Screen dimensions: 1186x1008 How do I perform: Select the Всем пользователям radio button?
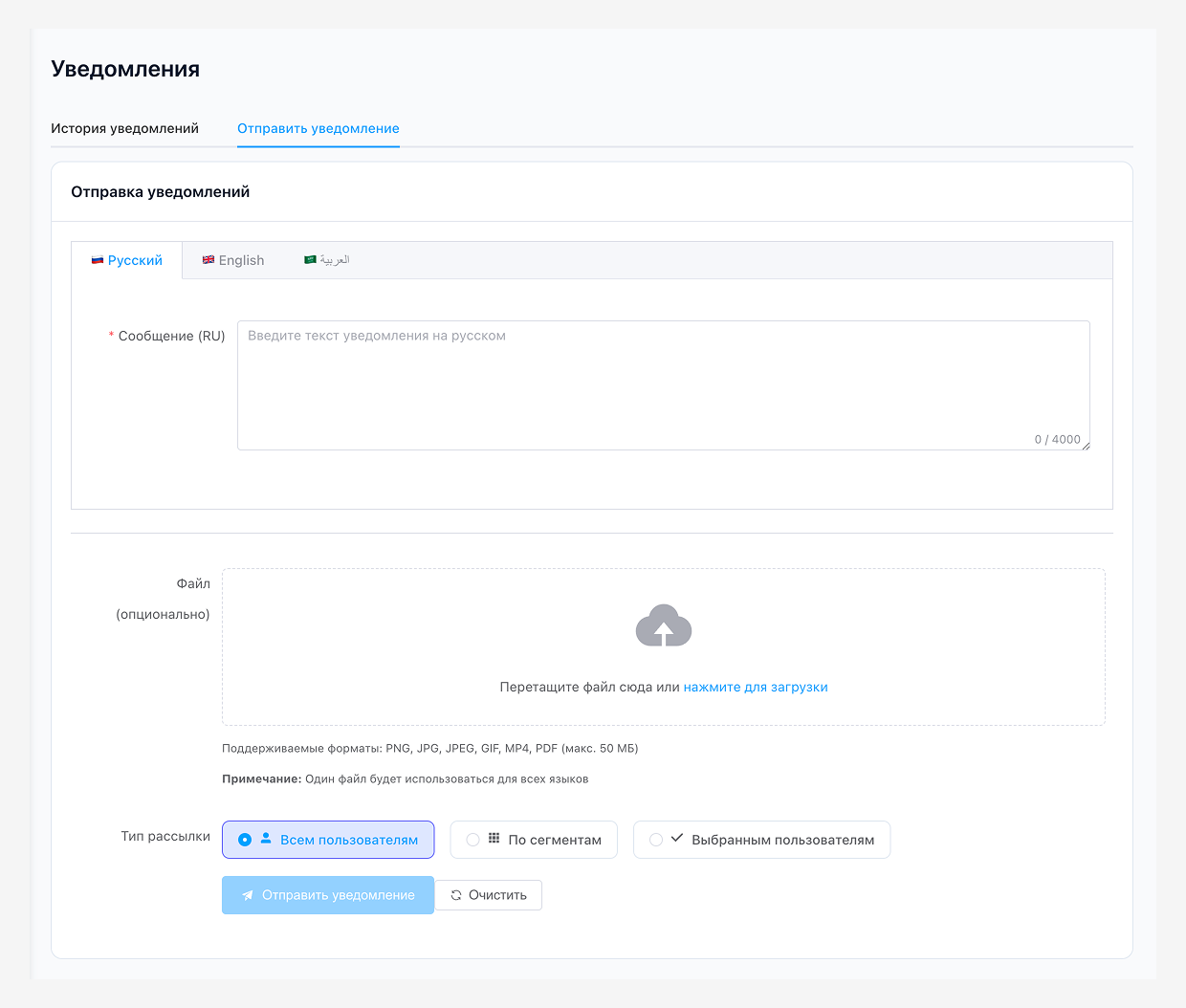point(245,840)
